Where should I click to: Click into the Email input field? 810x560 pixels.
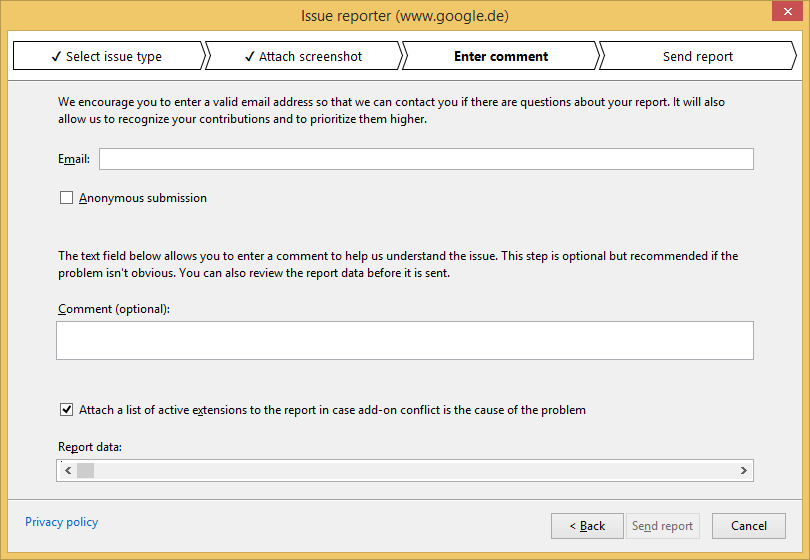[426, 159]
